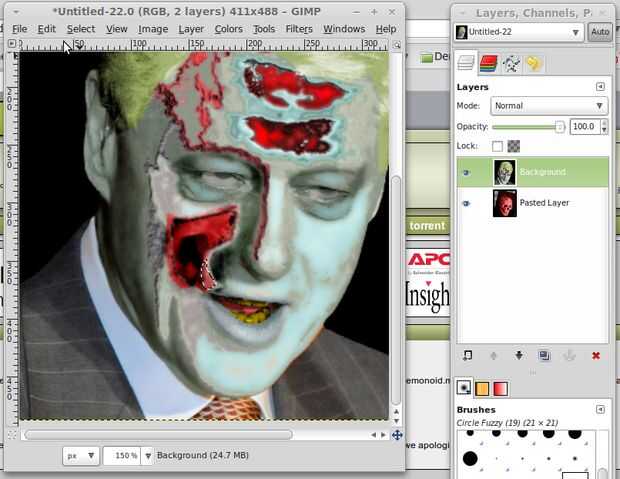Image resolution: width=620 pixels, height=479 pixels.
Task: Switch to the Patterns tab icon
Action: (482, 388)
